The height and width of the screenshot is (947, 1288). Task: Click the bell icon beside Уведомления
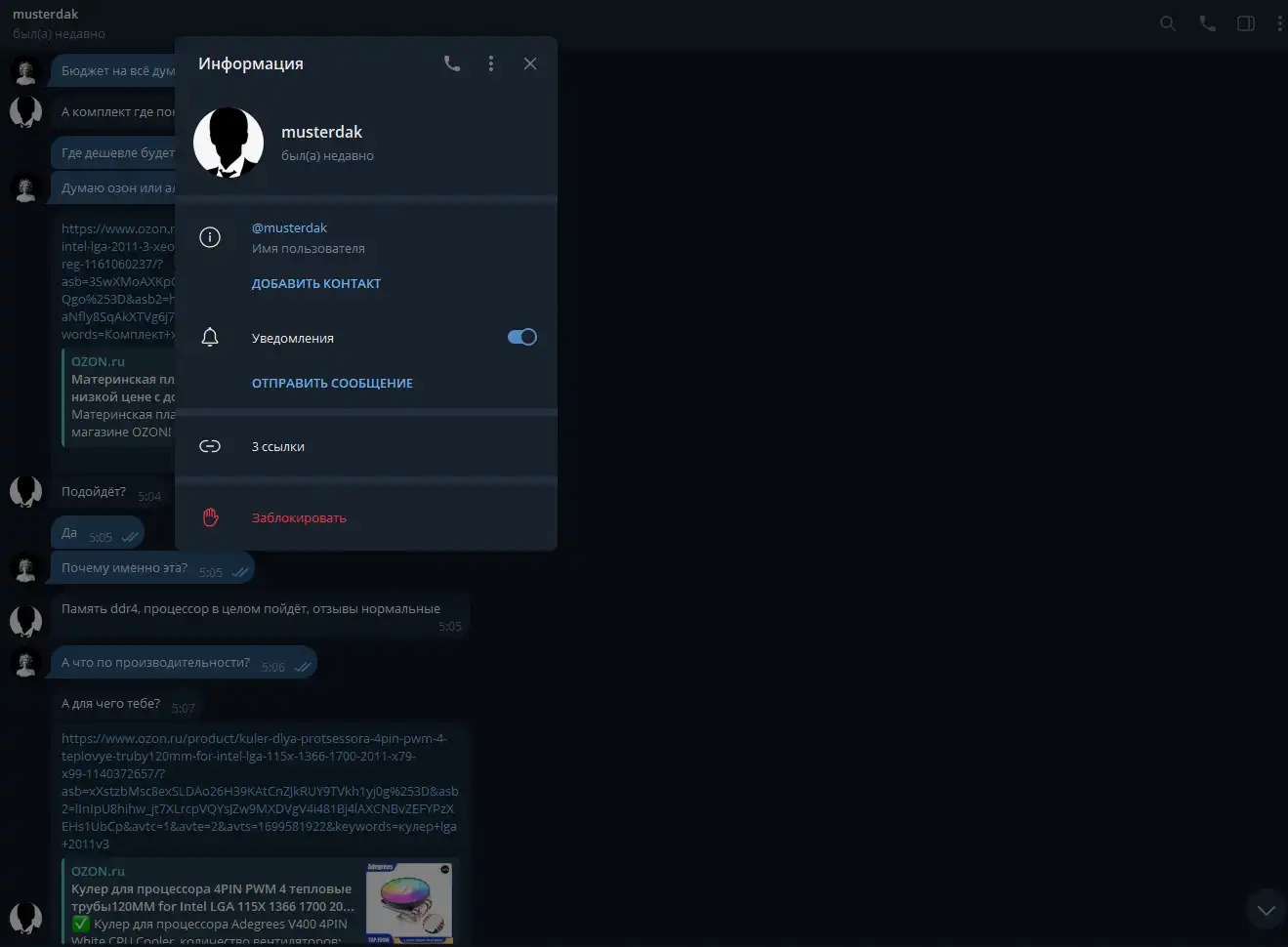pyautogui.click(x=210, y=338)
